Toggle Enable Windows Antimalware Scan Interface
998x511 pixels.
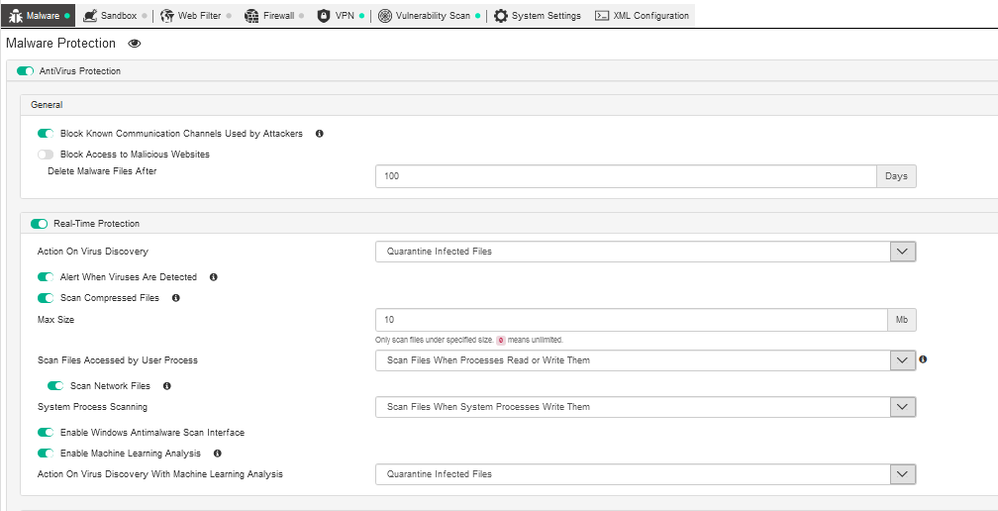click(x=45, y=433)
